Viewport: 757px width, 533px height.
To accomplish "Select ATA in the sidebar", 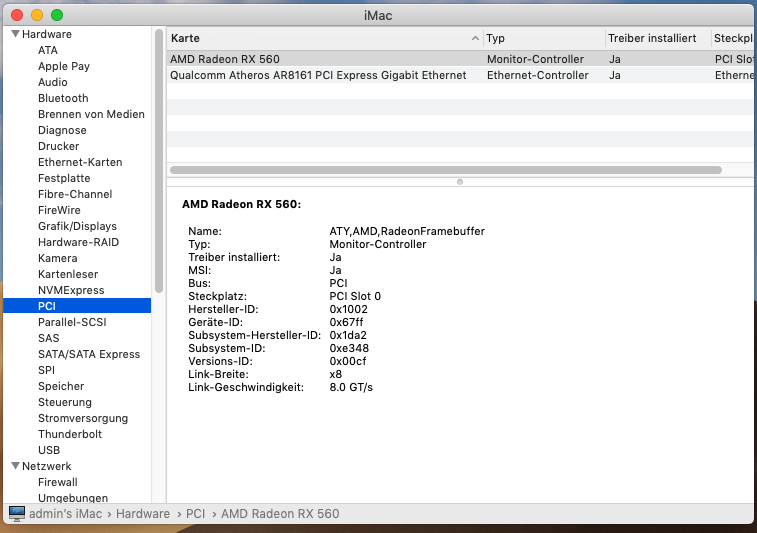I will 48,50.
